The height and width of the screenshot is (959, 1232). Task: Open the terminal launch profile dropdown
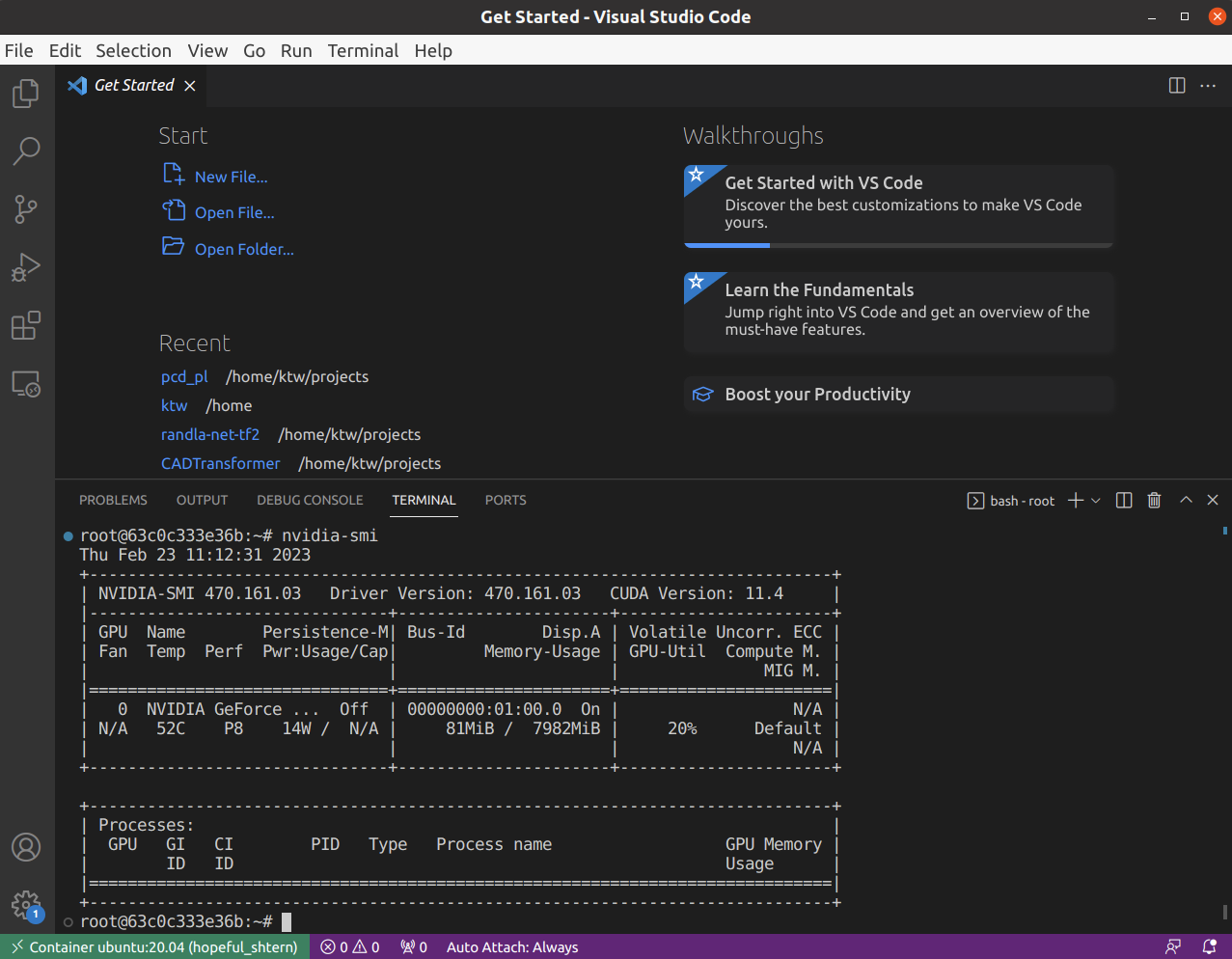[1096, 500]
